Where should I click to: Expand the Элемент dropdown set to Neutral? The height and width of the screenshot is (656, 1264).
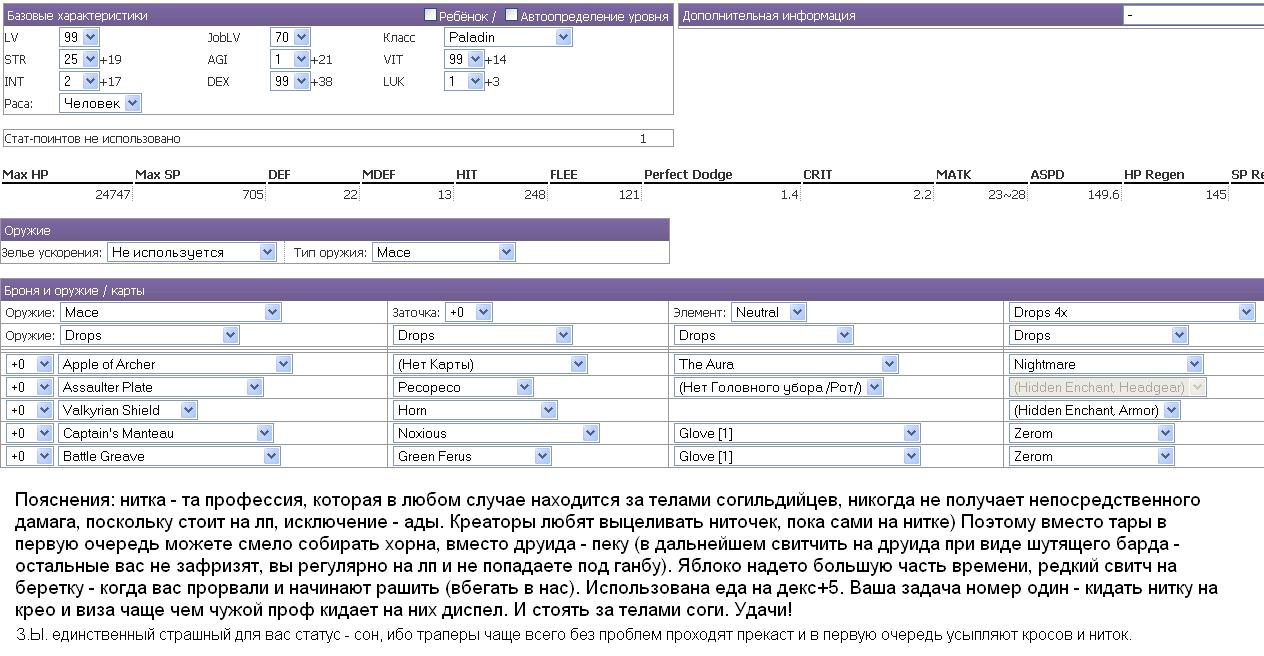pos(768,312)
